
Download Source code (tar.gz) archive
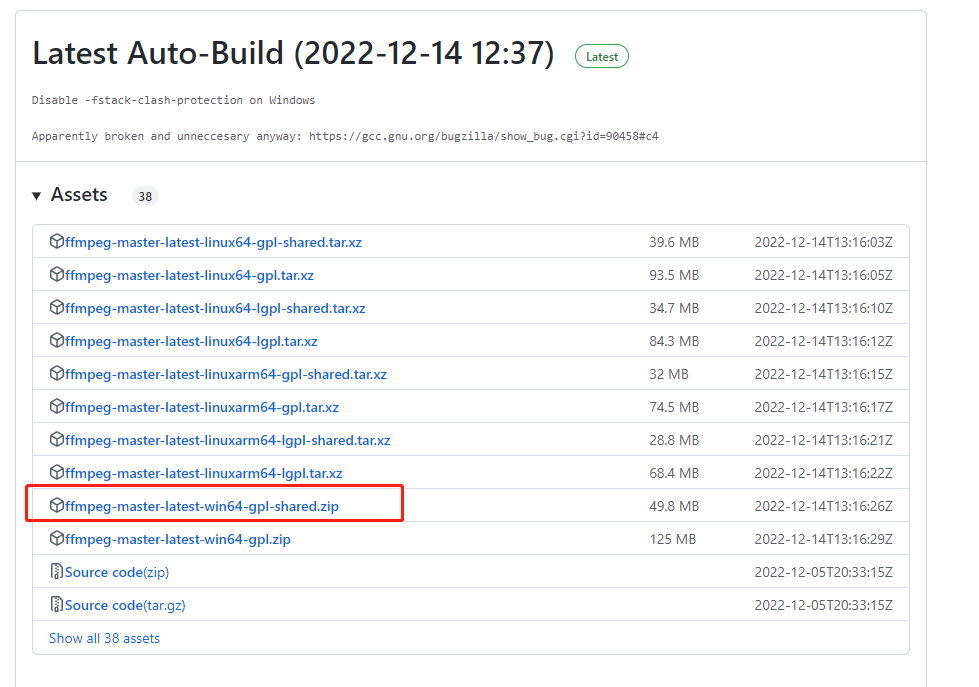click(125, 606)
